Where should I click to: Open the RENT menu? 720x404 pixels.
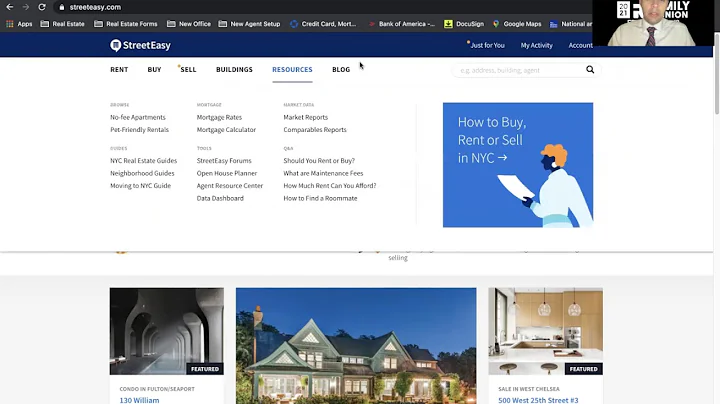click(x=119, y=69)
